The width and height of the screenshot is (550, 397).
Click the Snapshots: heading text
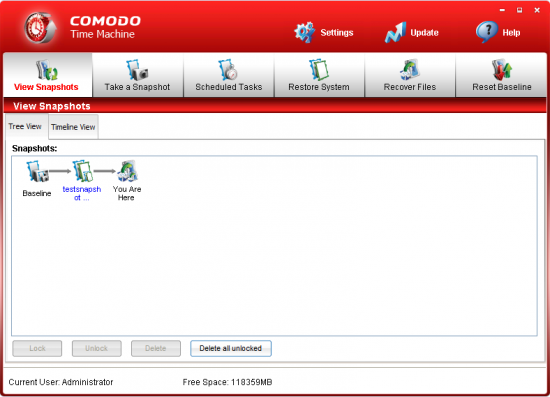click(x=34, y=148)
